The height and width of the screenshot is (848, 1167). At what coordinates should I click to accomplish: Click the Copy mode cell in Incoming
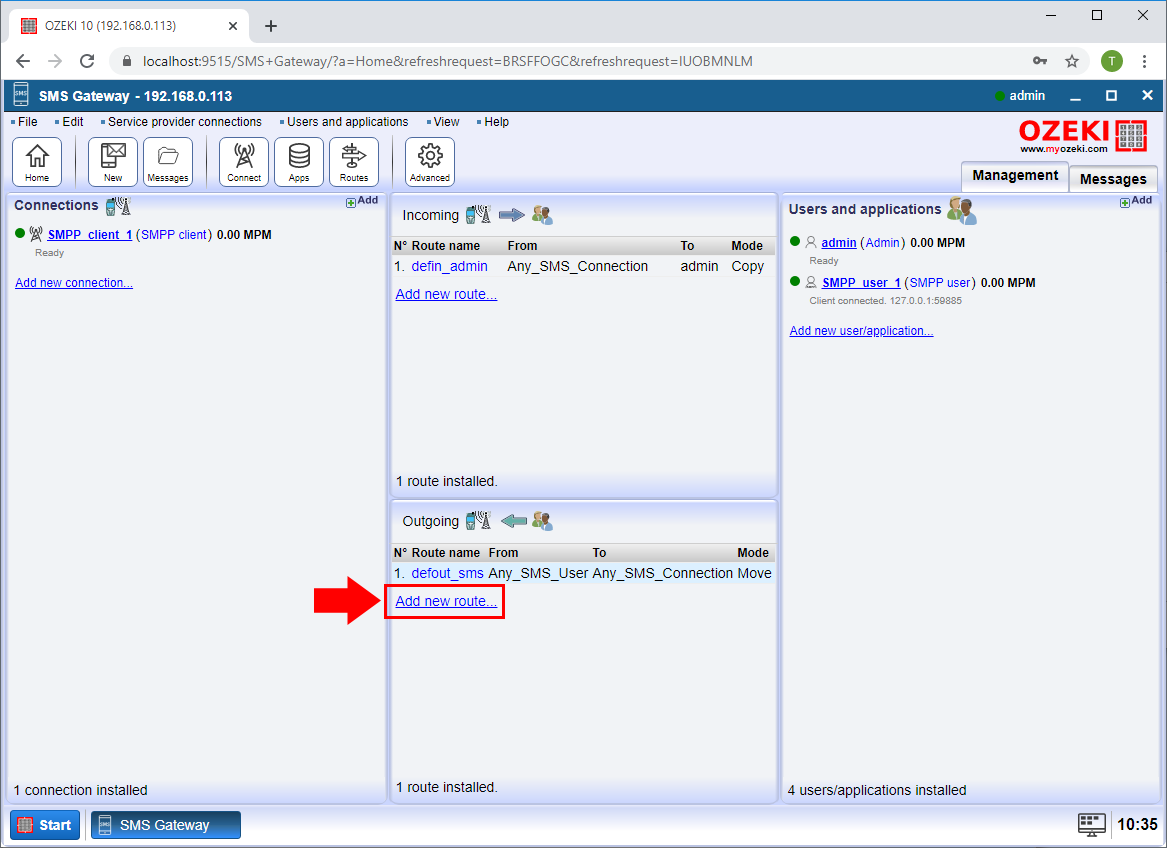747,267
